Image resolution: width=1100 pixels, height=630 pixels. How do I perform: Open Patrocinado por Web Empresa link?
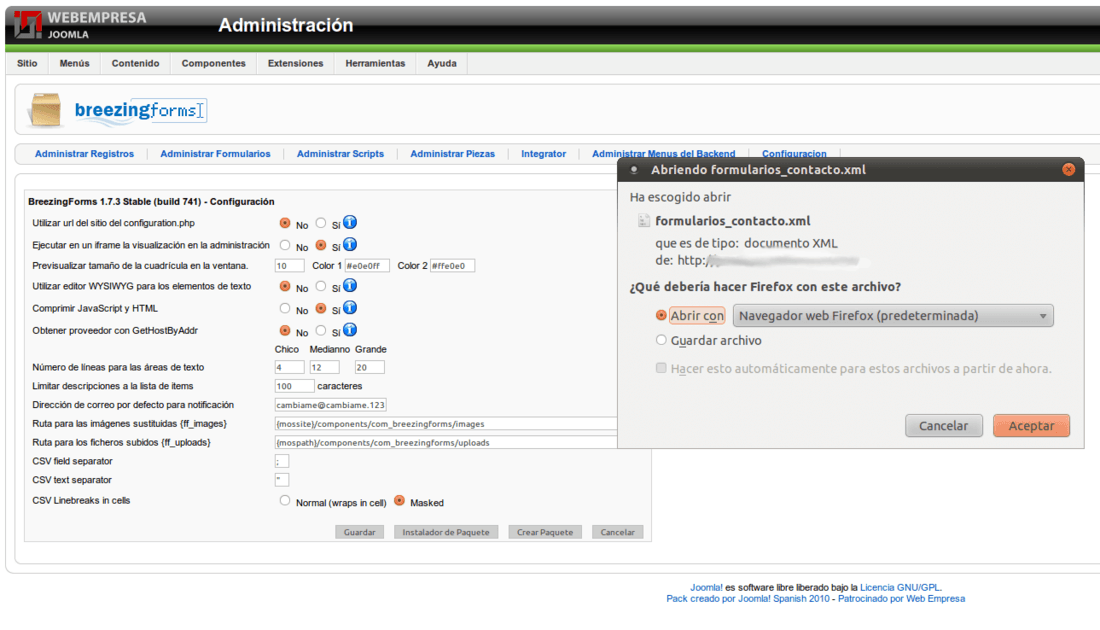click(x=901, y=599)
